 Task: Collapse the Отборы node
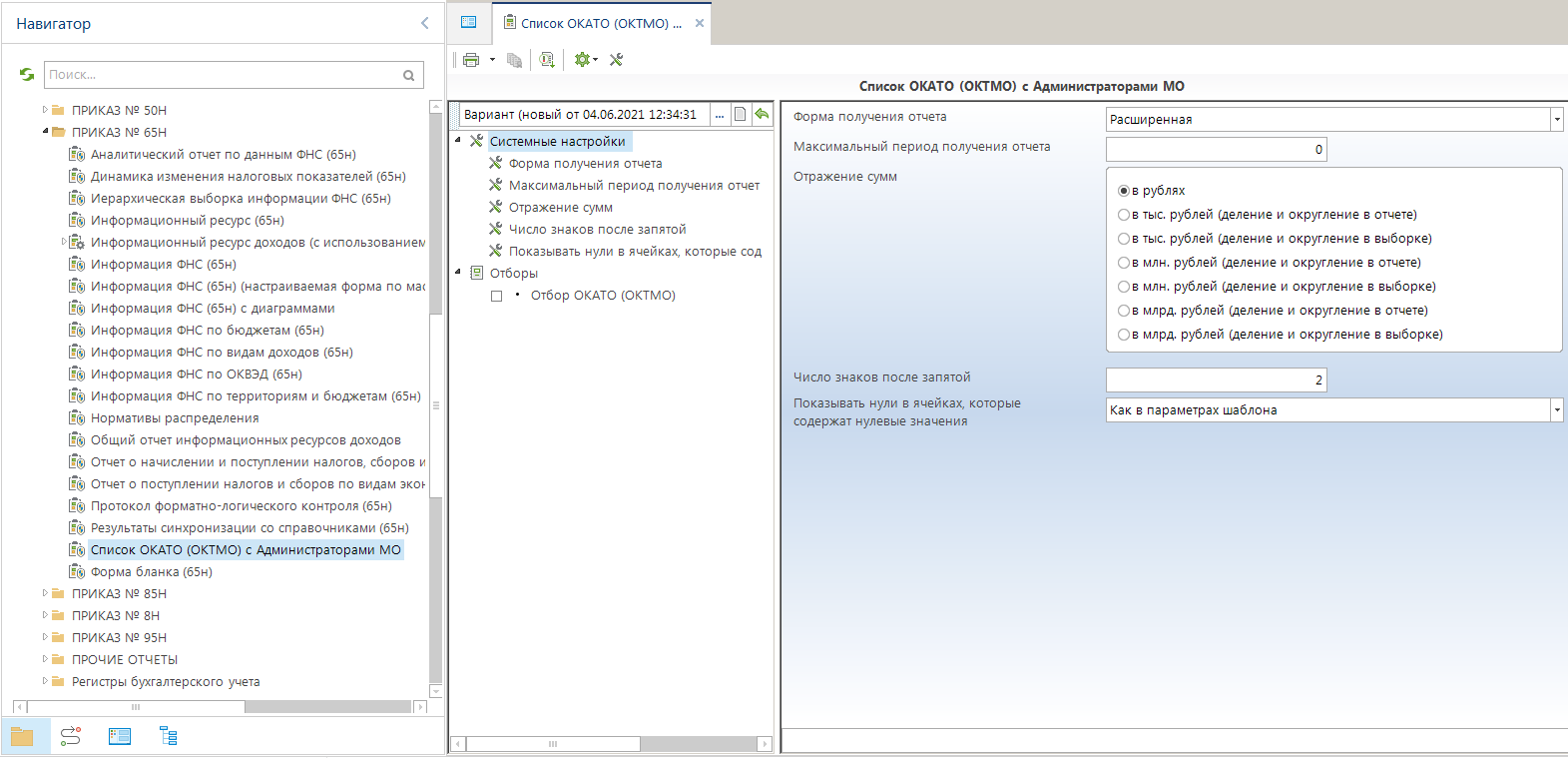(x=458, y=273)
